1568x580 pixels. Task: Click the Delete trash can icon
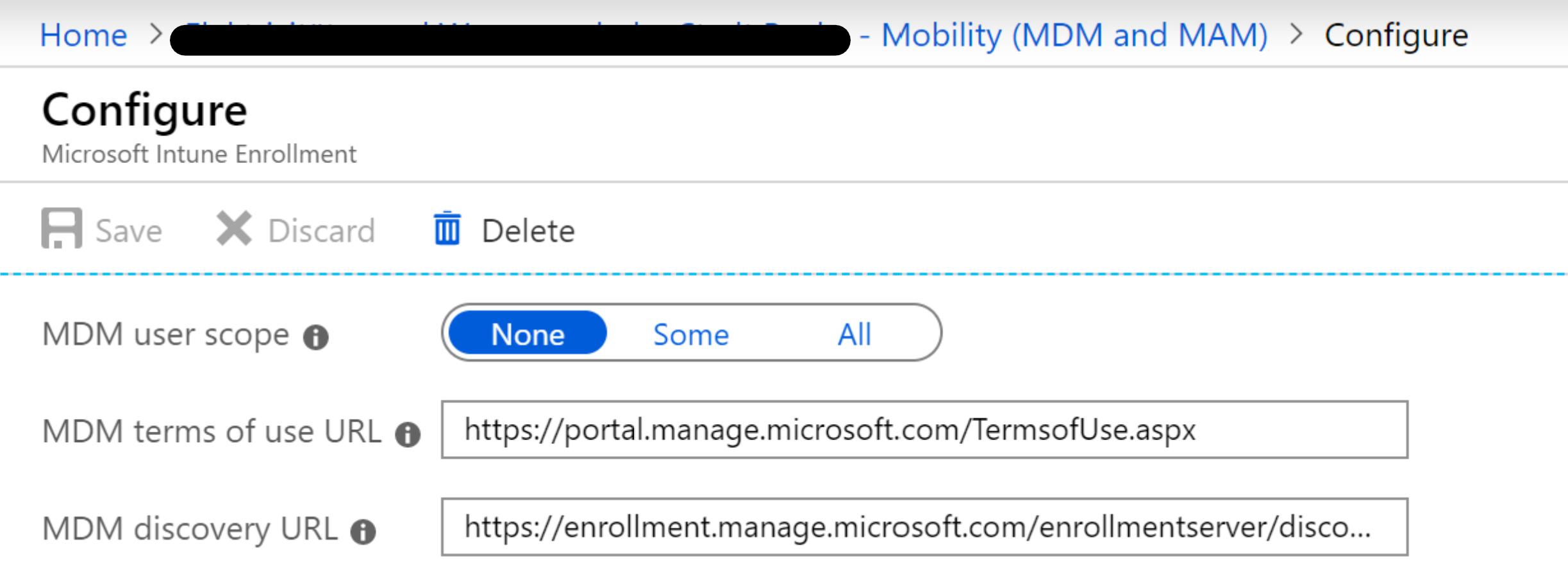447,228
